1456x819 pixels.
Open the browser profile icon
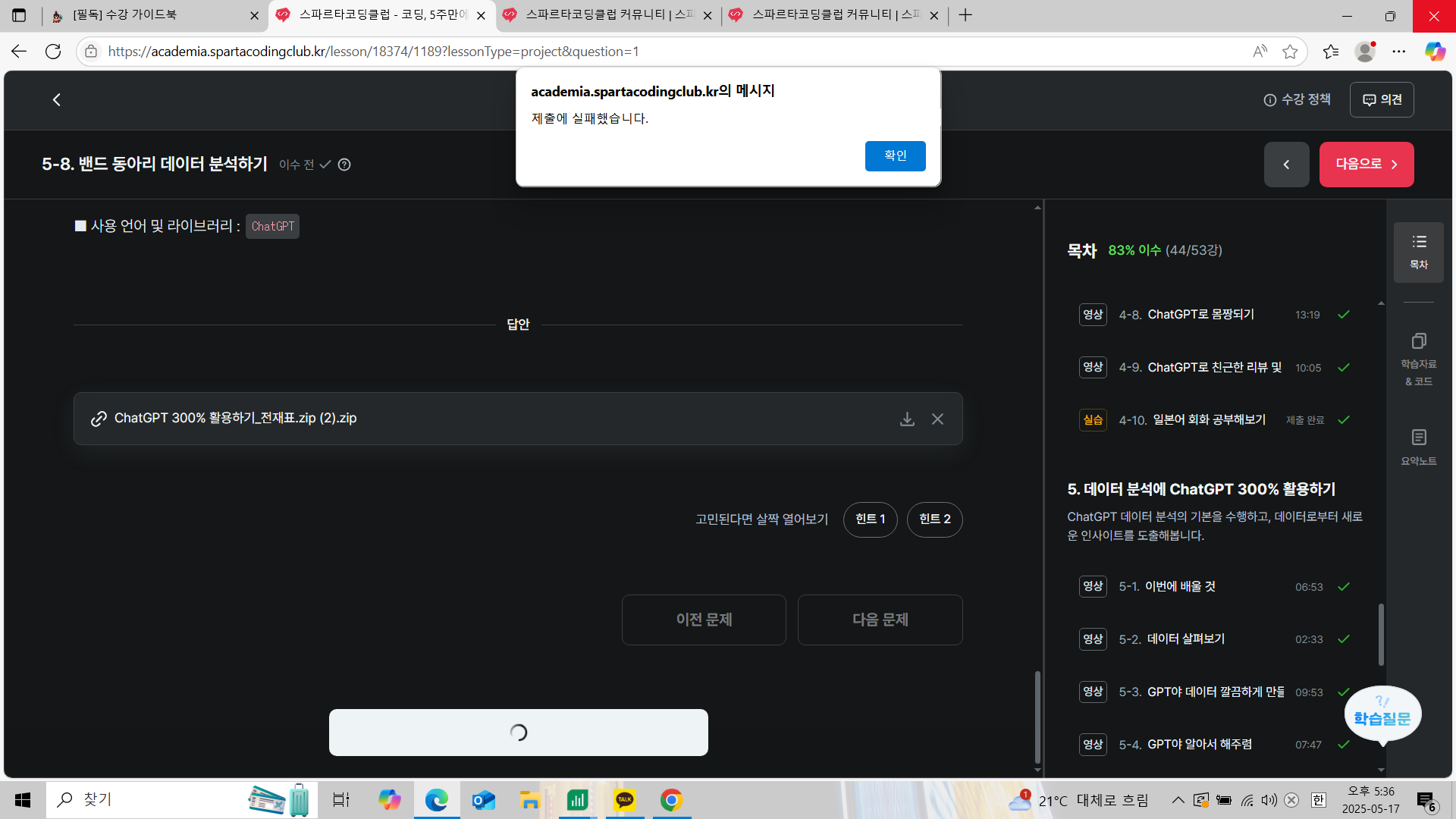click(x=1365, y=51)
